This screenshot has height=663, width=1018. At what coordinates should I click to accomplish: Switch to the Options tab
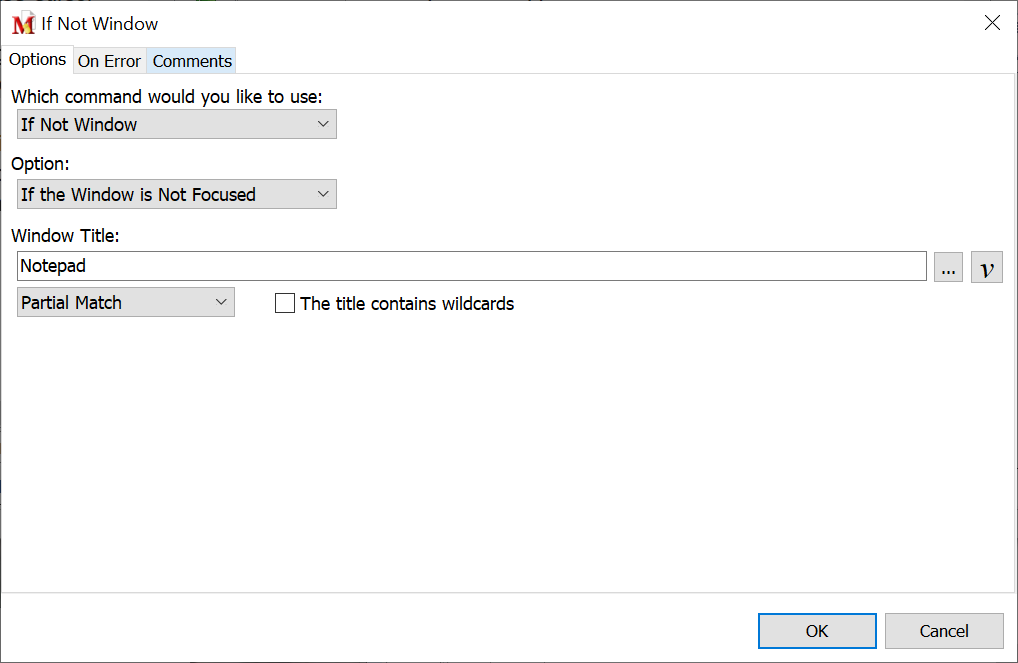point(37,60)
